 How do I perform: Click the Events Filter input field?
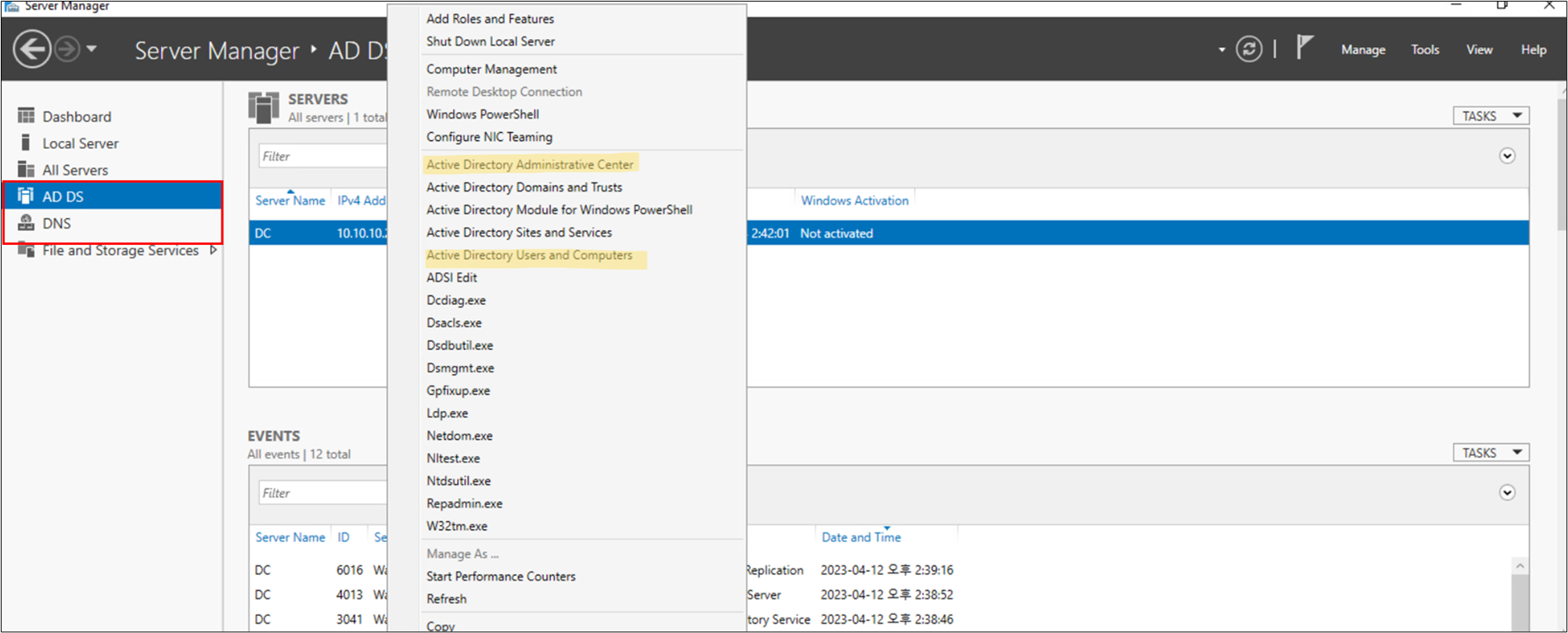click(x=323, y=493)
